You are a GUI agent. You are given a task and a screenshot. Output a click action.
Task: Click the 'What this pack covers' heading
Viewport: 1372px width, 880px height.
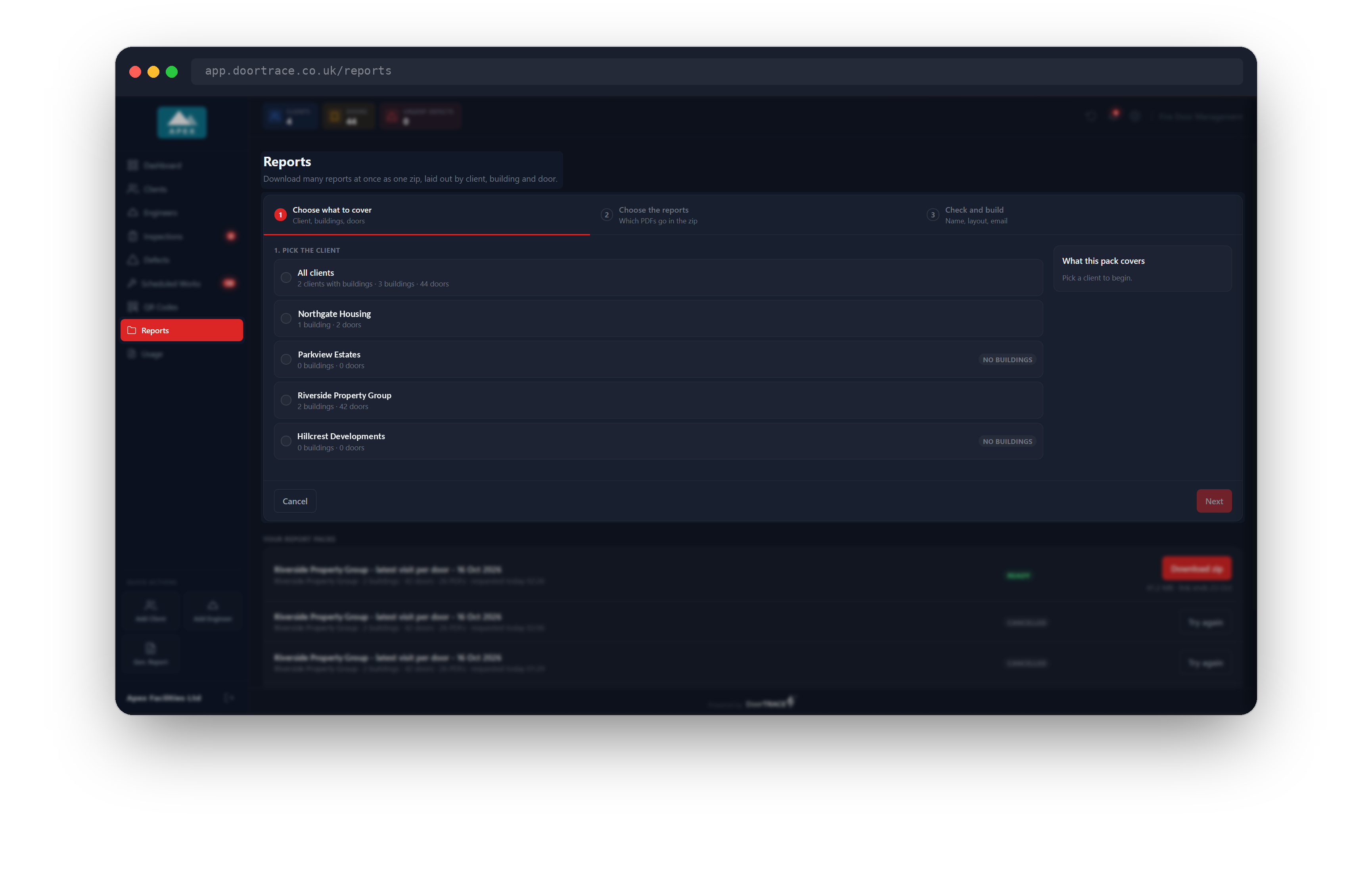[x=1103, y=261]
